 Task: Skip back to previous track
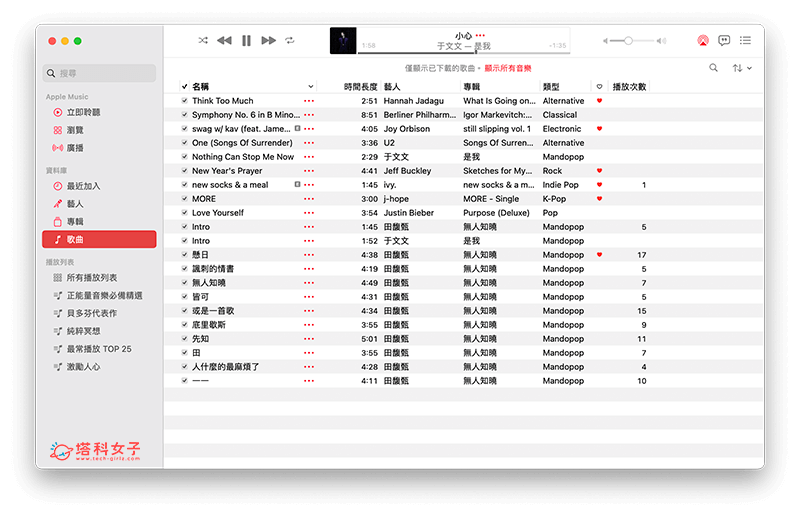[224, 40]
